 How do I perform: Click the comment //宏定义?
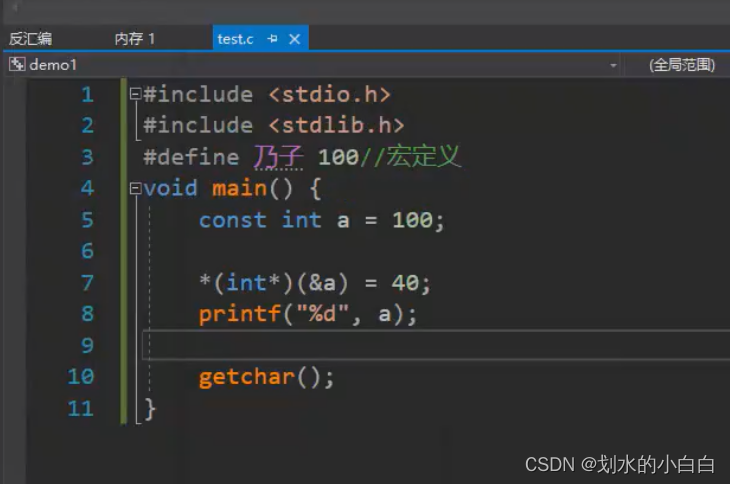point(410,156)
